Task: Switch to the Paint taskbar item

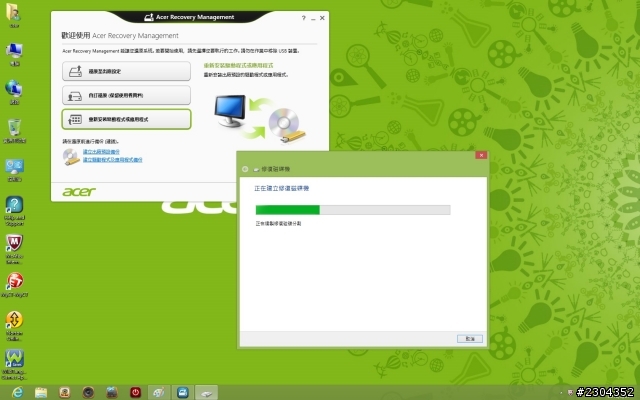Action: point(159,393)
